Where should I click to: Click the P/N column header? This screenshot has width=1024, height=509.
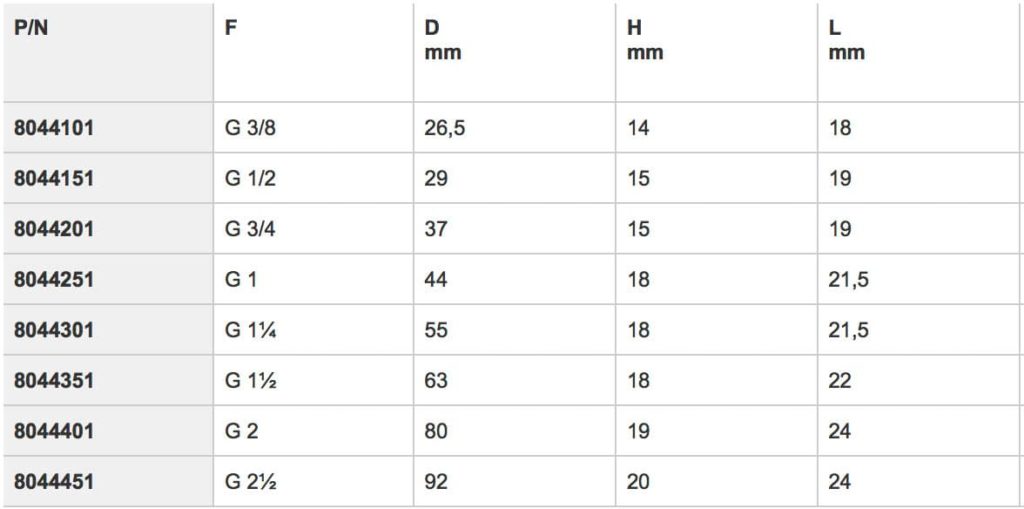coord(31,29)
